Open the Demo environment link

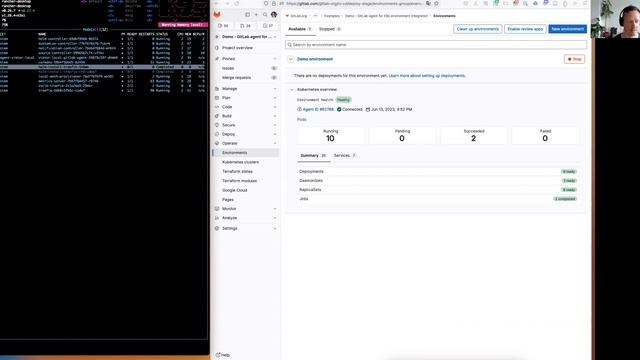[x=315, y=59]
